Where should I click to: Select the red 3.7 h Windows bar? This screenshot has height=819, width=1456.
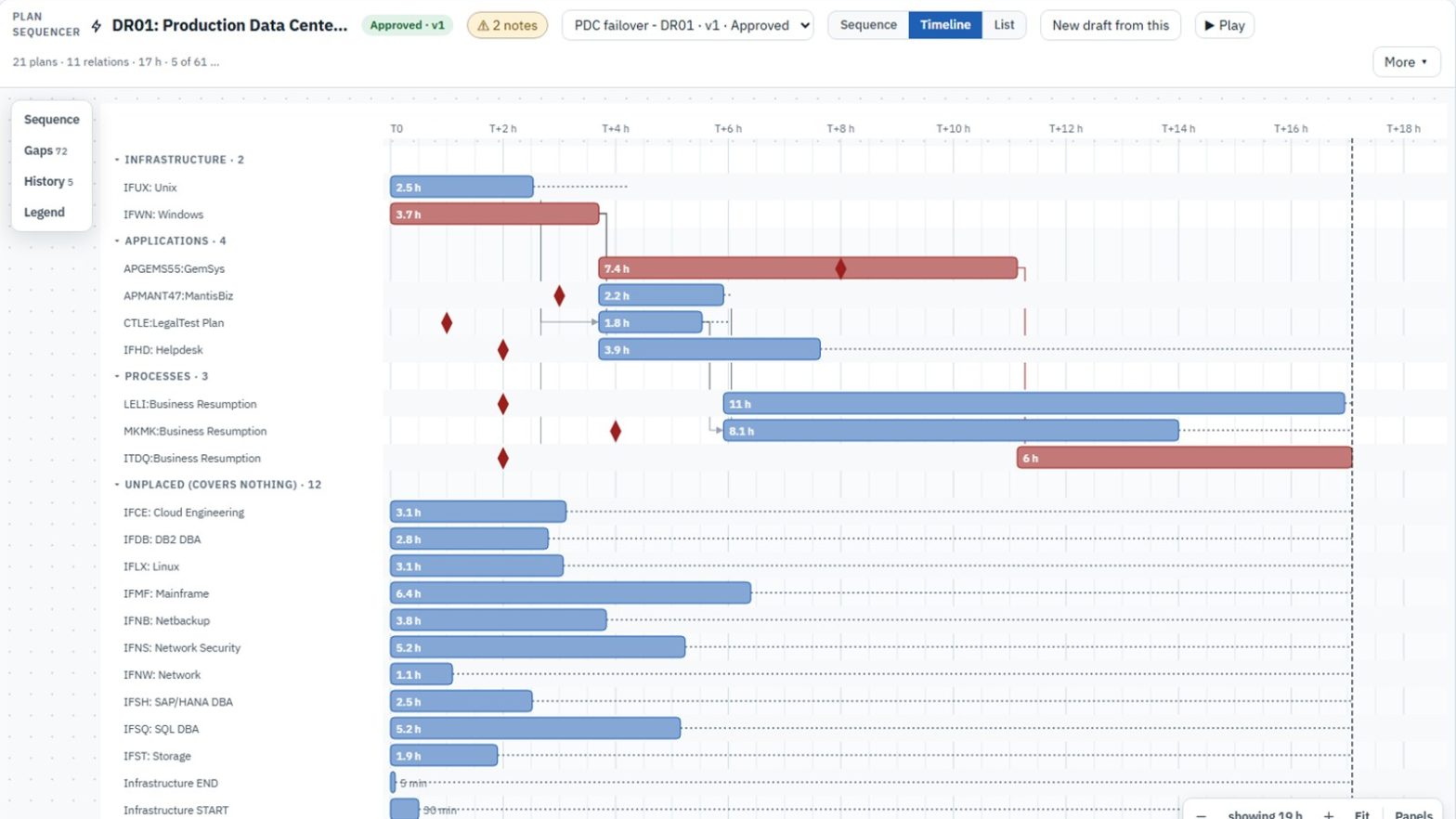click(x=494, y=214)
